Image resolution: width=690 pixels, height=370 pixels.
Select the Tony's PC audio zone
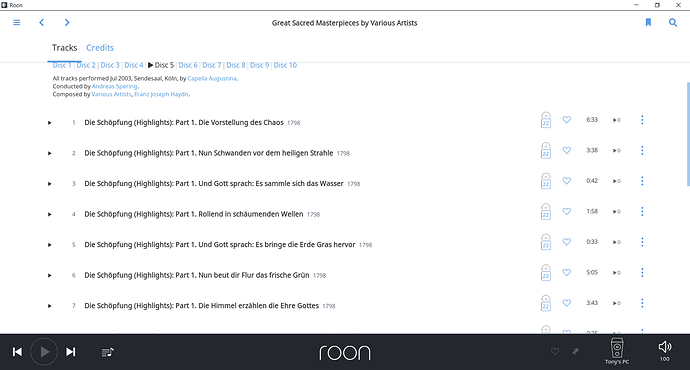coord(617,352)
